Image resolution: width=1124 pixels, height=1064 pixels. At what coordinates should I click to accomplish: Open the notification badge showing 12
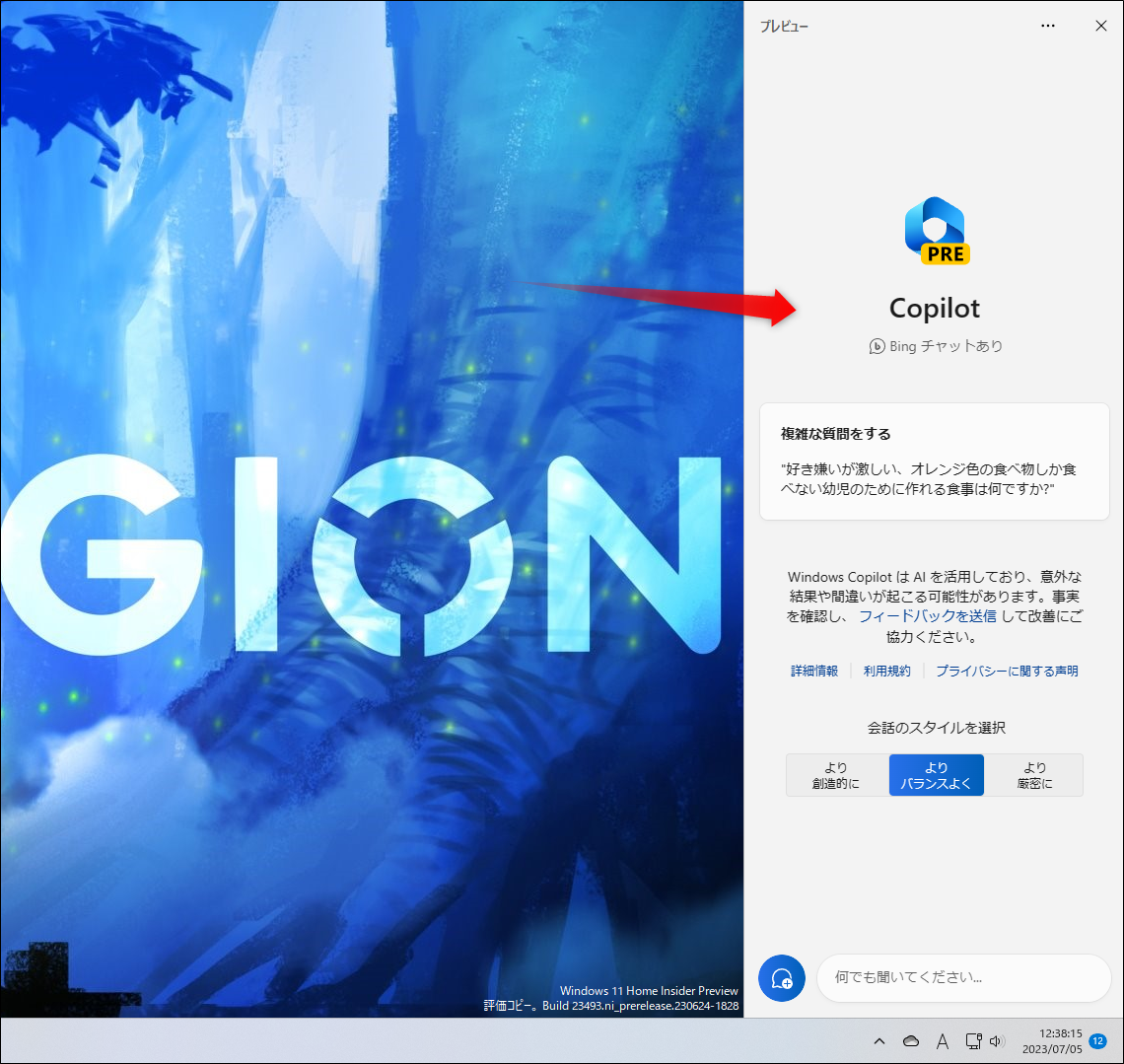1097,1041
